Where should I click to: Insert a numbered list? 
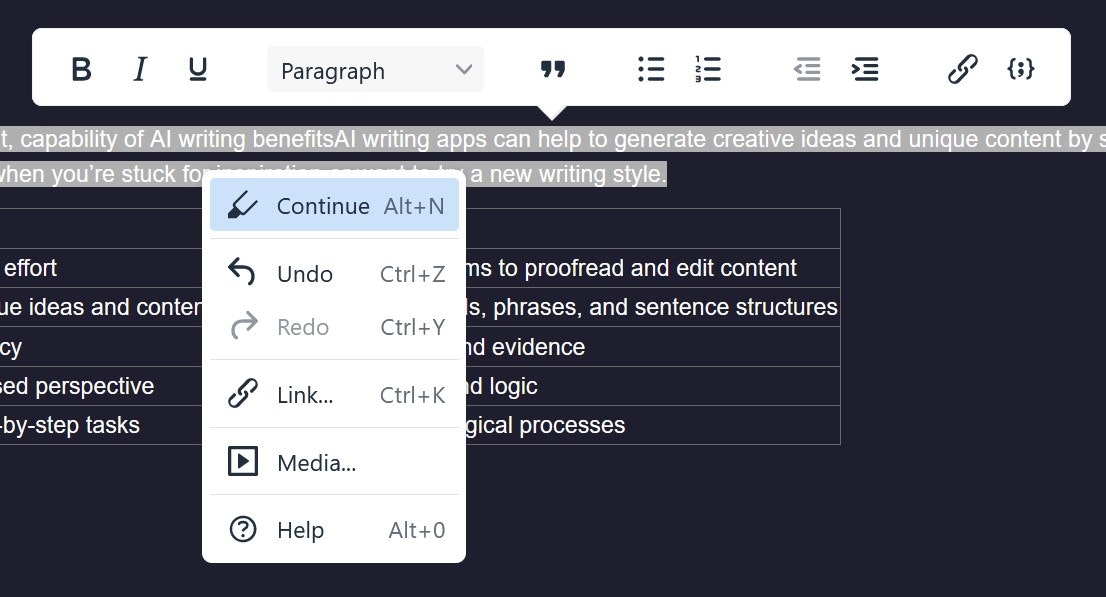[x=708, y=69]
